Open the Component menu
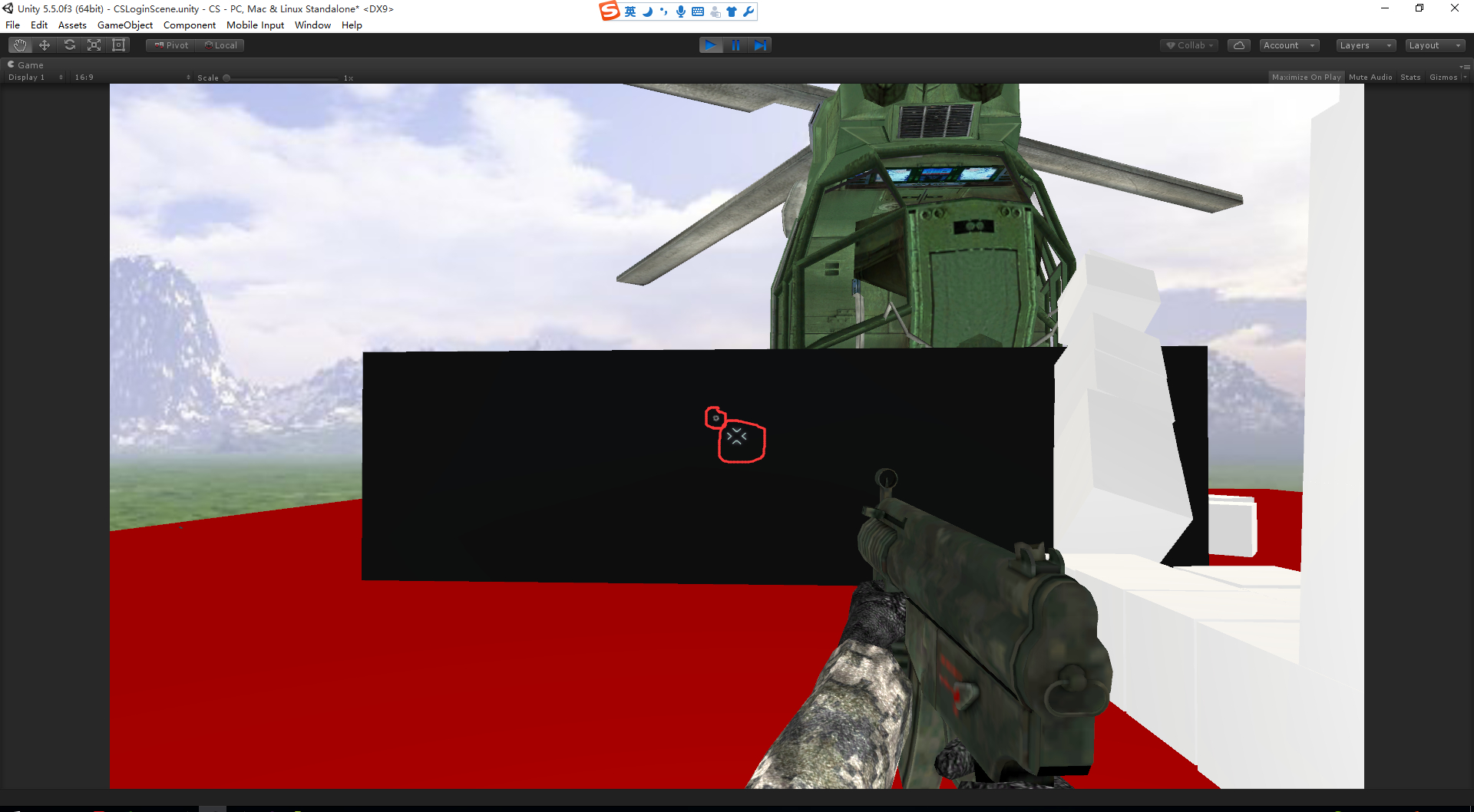The height and width of the screenshot is (812, 1474). pos(190,25)
